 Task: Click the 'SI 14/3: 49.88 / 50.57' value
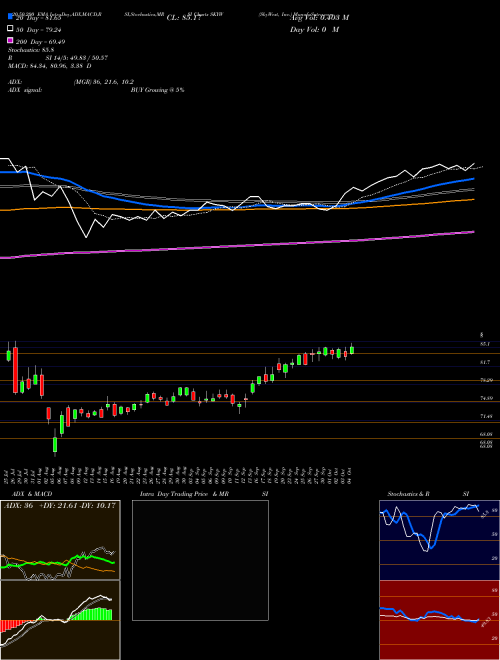[77, 58]
